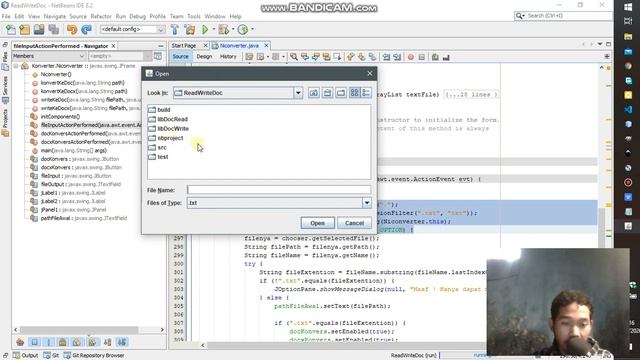
Task: Open the empty filter dropdown in Navigator
Action: [147, 56]
